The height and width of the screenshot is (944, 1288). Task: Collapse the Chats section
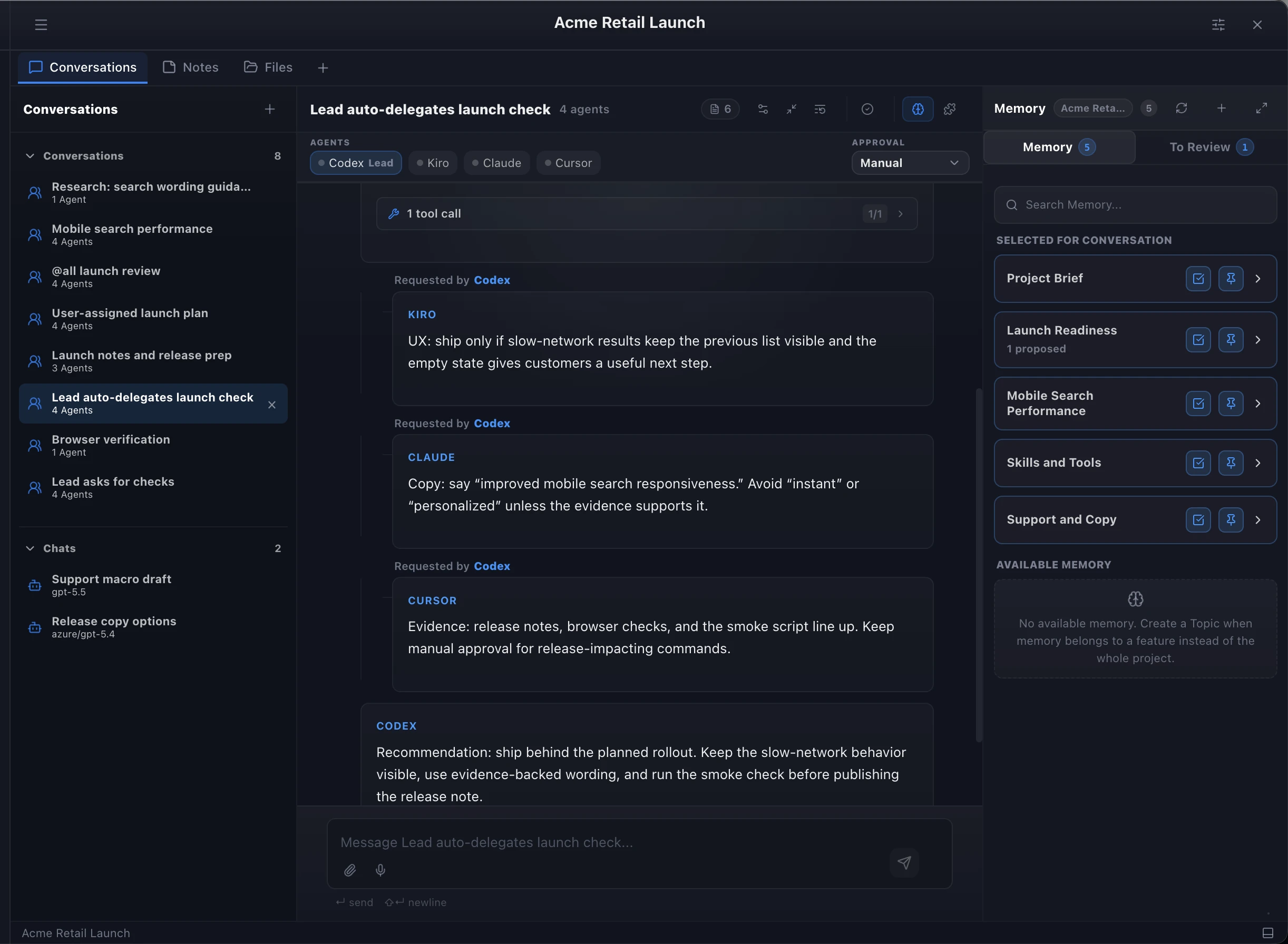(30, 548)
